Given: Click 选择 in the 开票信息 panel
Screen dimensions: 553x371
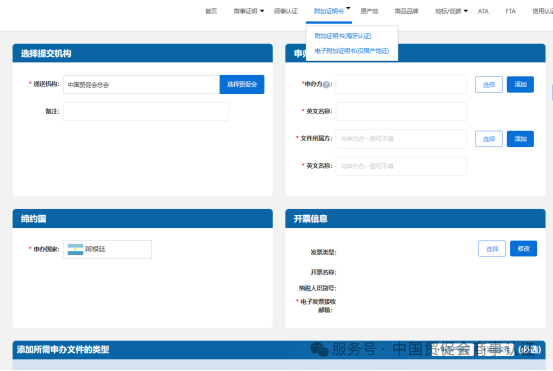Looking at the screenshot, I should pyautogui.click(x=492, y=249).
